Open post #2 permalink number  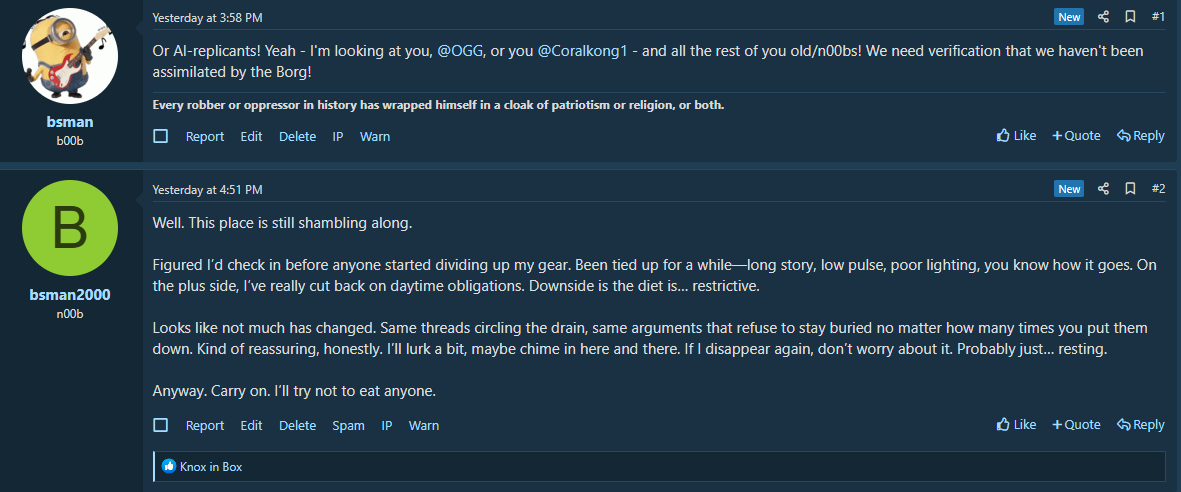pyautogui.click(x=1158, y=188)
